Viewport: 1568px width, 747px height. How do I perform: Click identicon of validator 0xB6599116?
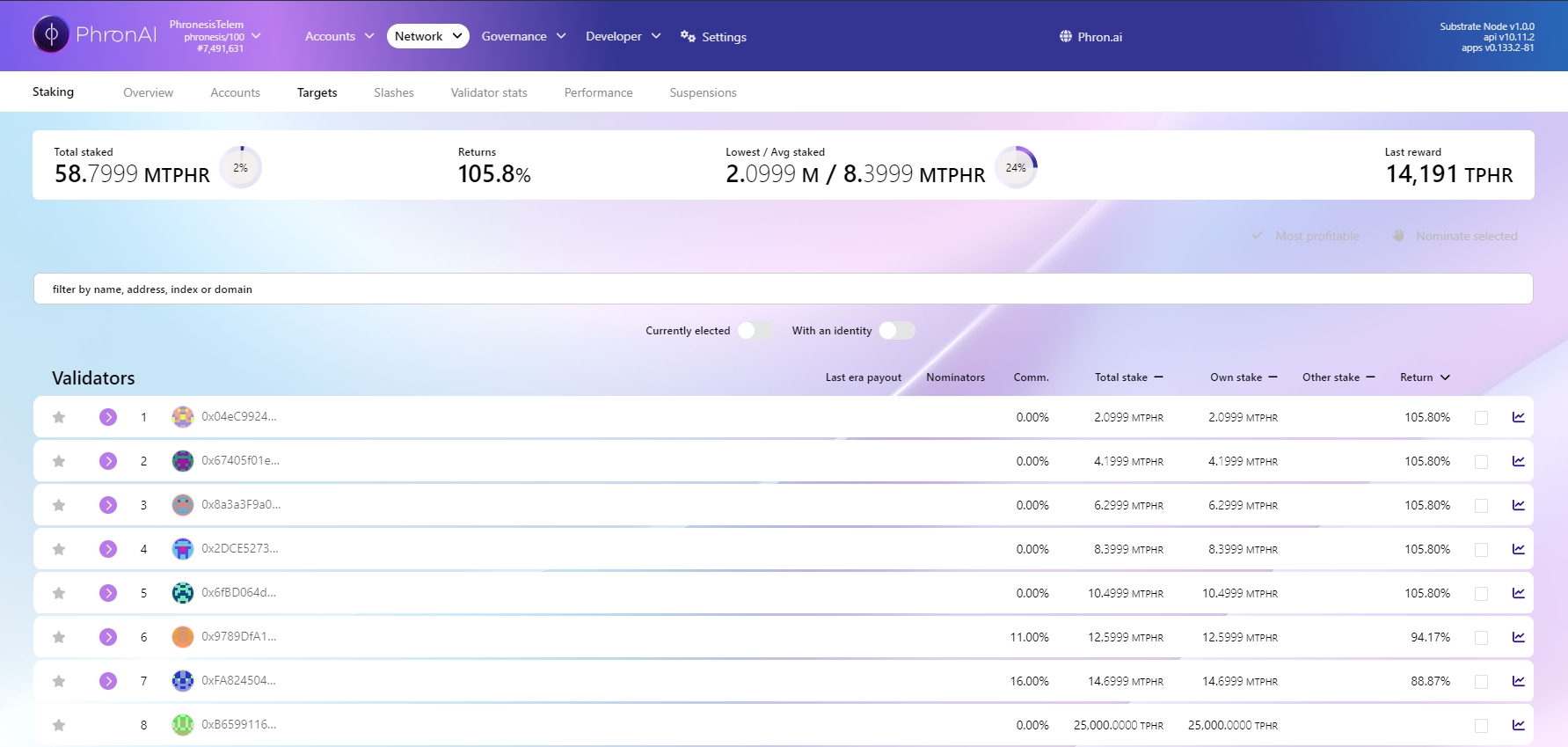point(183,725)
